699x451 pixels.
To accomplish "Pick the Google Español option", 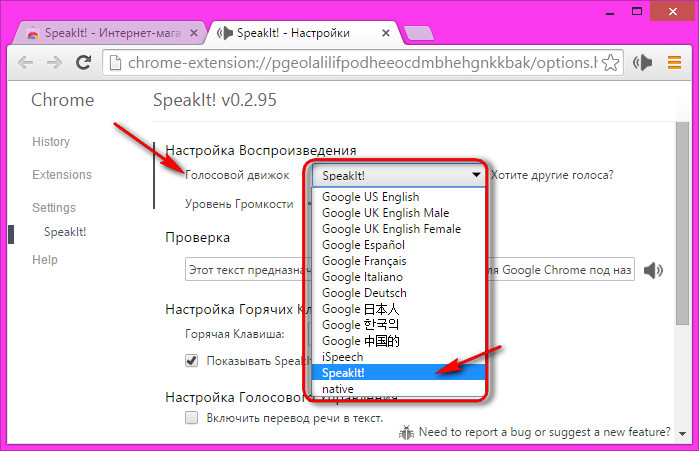I will click(x=398, y=245).
